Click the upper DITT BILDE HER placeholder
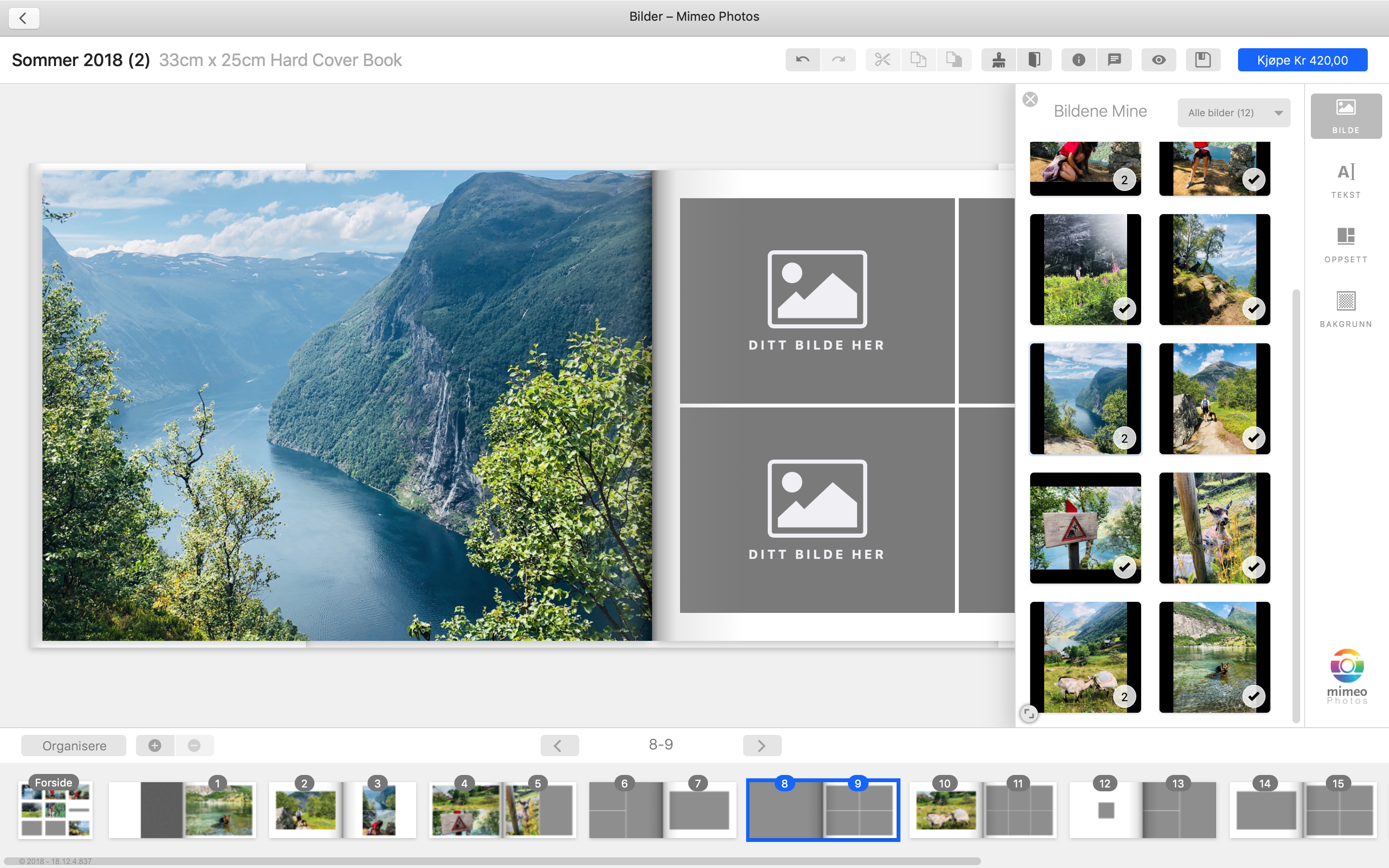The width and height of the screenshot is (1389, 868). pos(817,301)
